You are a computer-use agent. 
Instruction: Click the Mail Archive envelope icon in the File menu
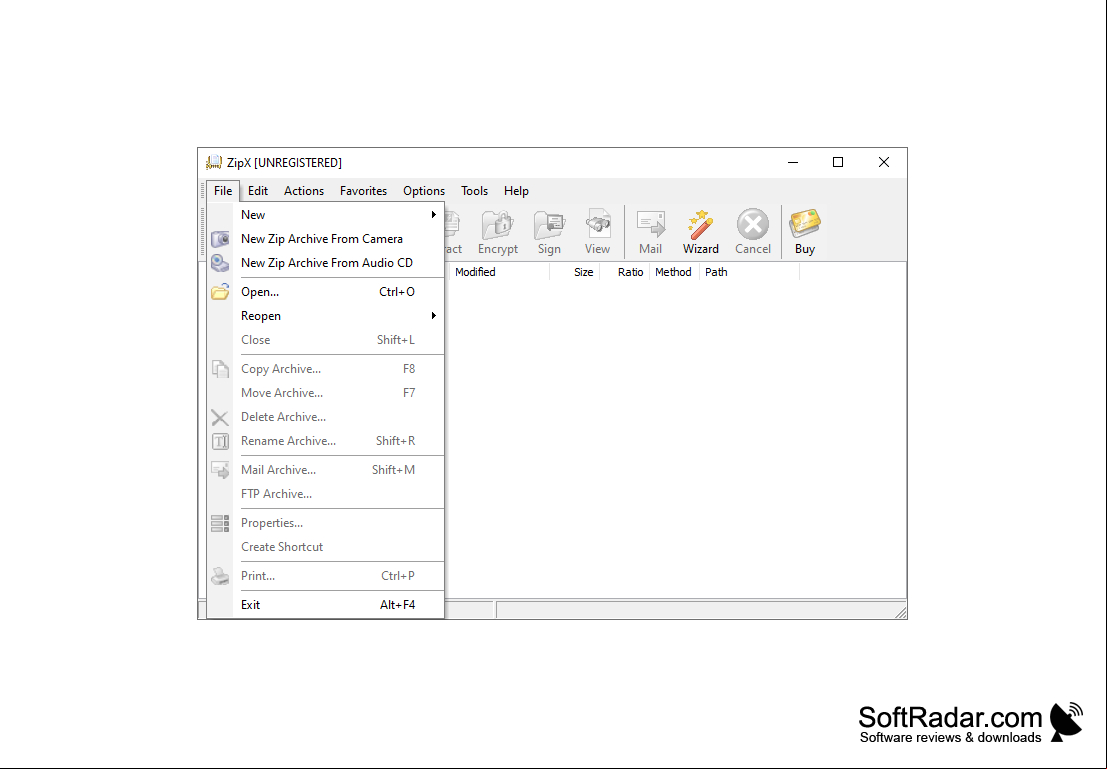point(220,470)
